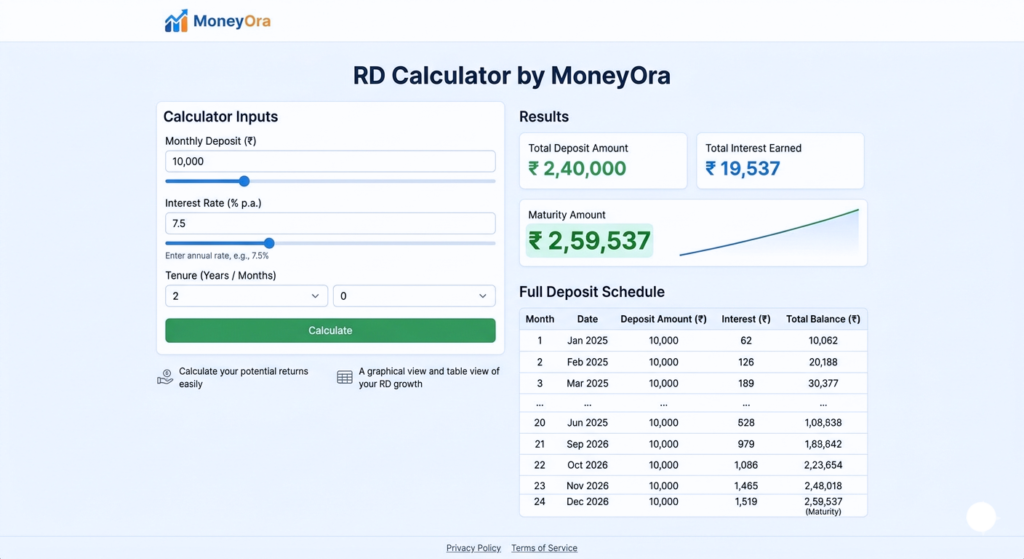This screenshot has height=559, width=1024.
Task: Click the Calculator Inputs heading
Action: pyautogui.click(x=221, y=117)
